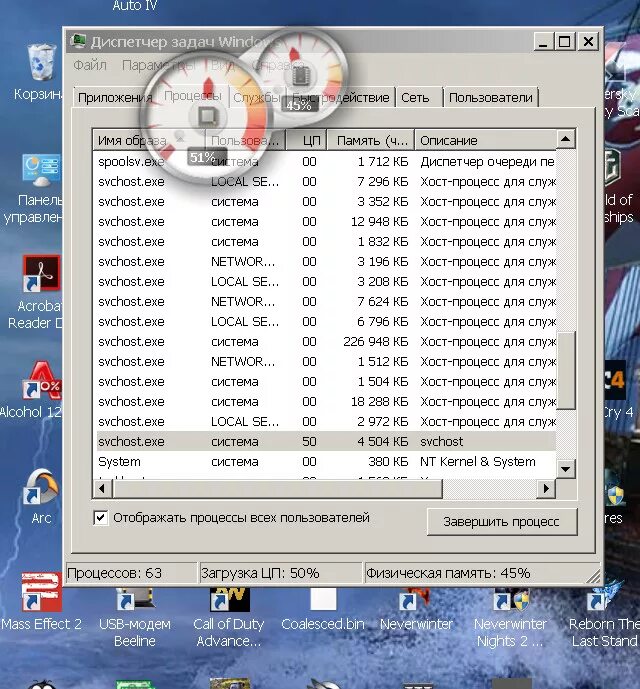Select svchost.exe with 7 296 КБ memory
The width and height of the screenshot is (640, 689).
[x=324, y=181]
